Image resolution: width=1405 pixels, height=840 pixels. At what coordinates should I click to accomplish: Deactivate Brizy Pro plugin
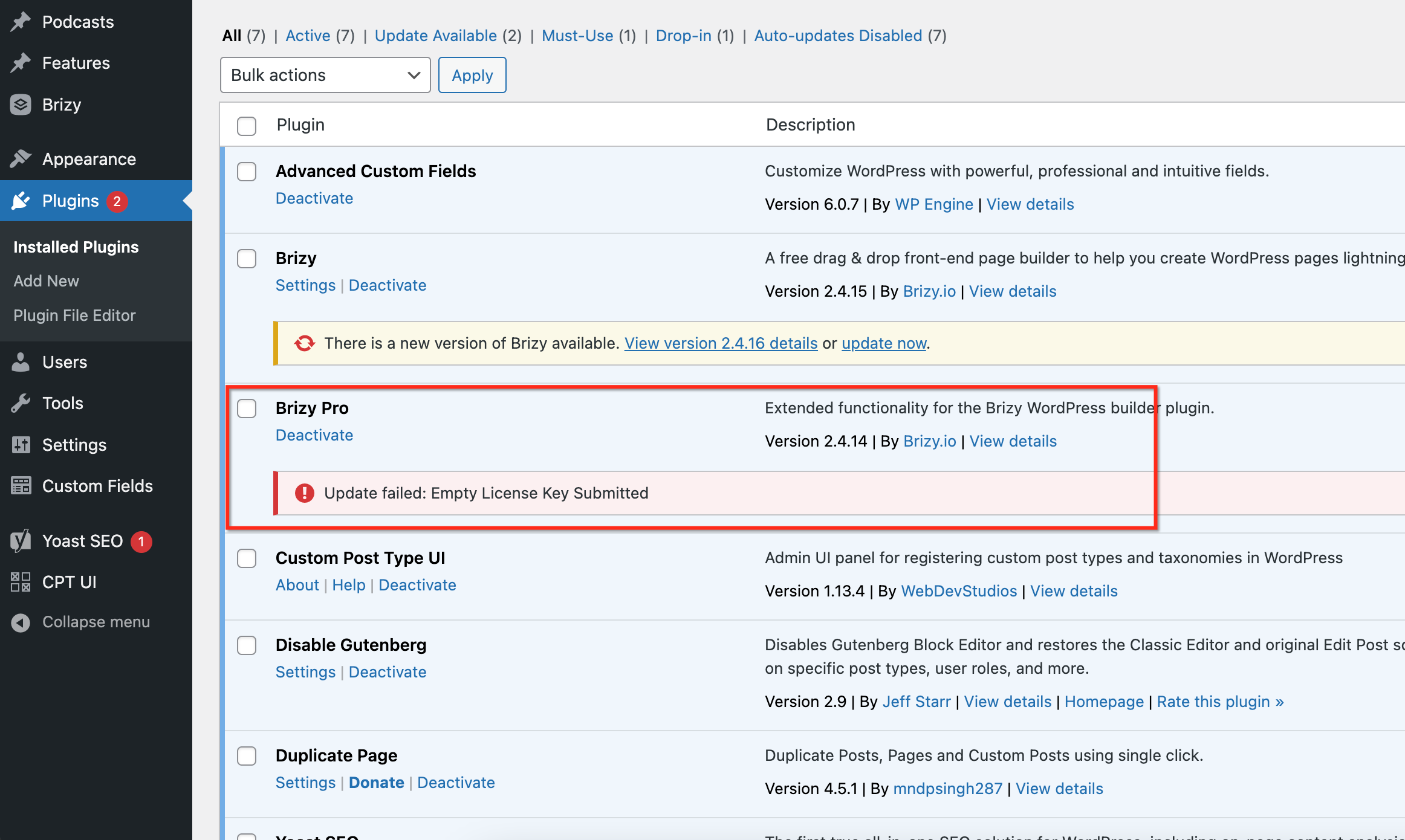(x=314, y=435)
